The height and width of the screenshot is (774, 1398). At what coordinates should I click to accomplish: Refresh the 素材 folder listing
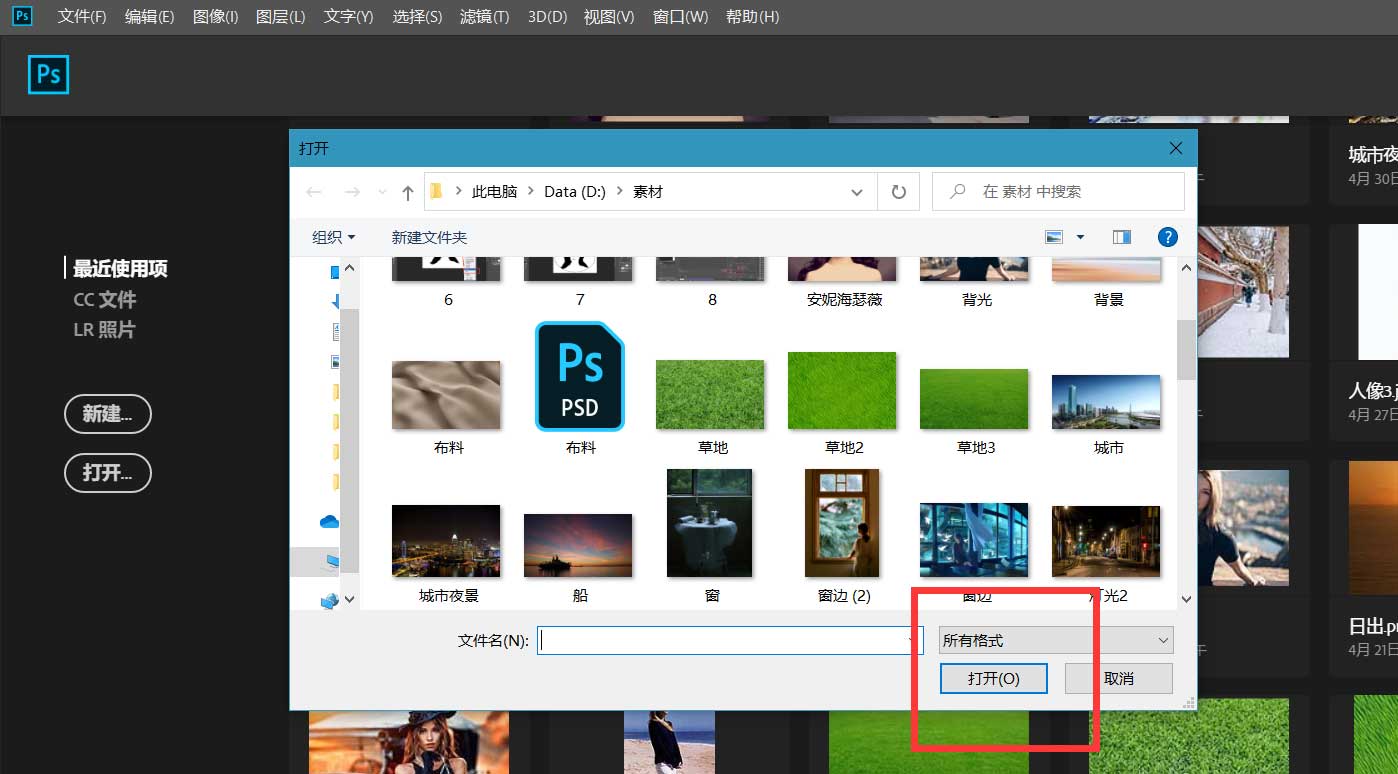click(898, 192)
